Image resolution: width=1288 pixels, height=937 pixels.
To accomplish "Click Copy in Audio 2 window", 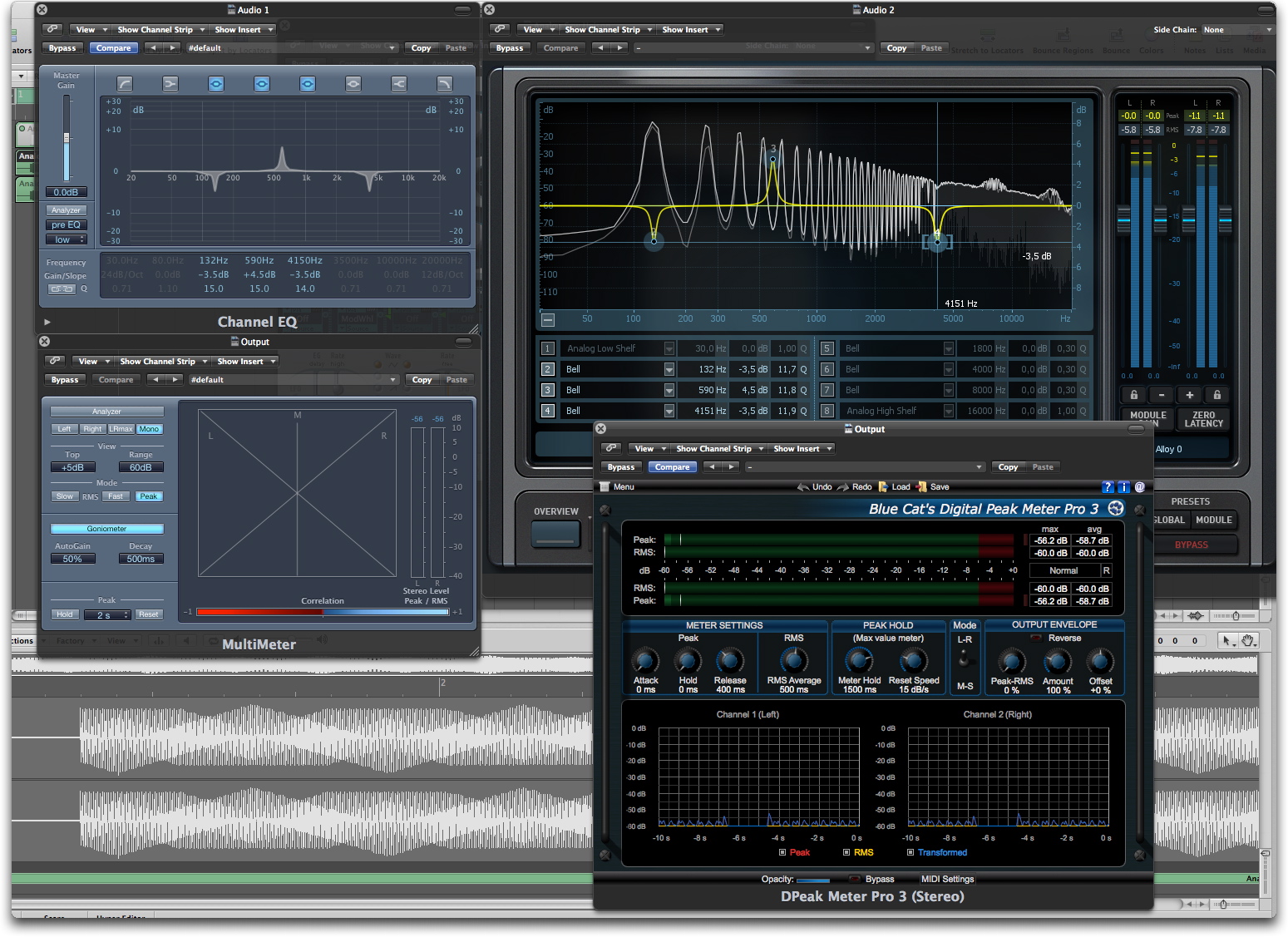I will pos(896,47).
